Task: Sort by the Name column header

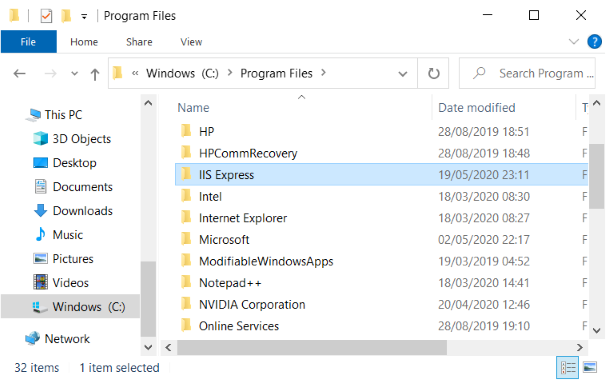Action: [193, 107]
